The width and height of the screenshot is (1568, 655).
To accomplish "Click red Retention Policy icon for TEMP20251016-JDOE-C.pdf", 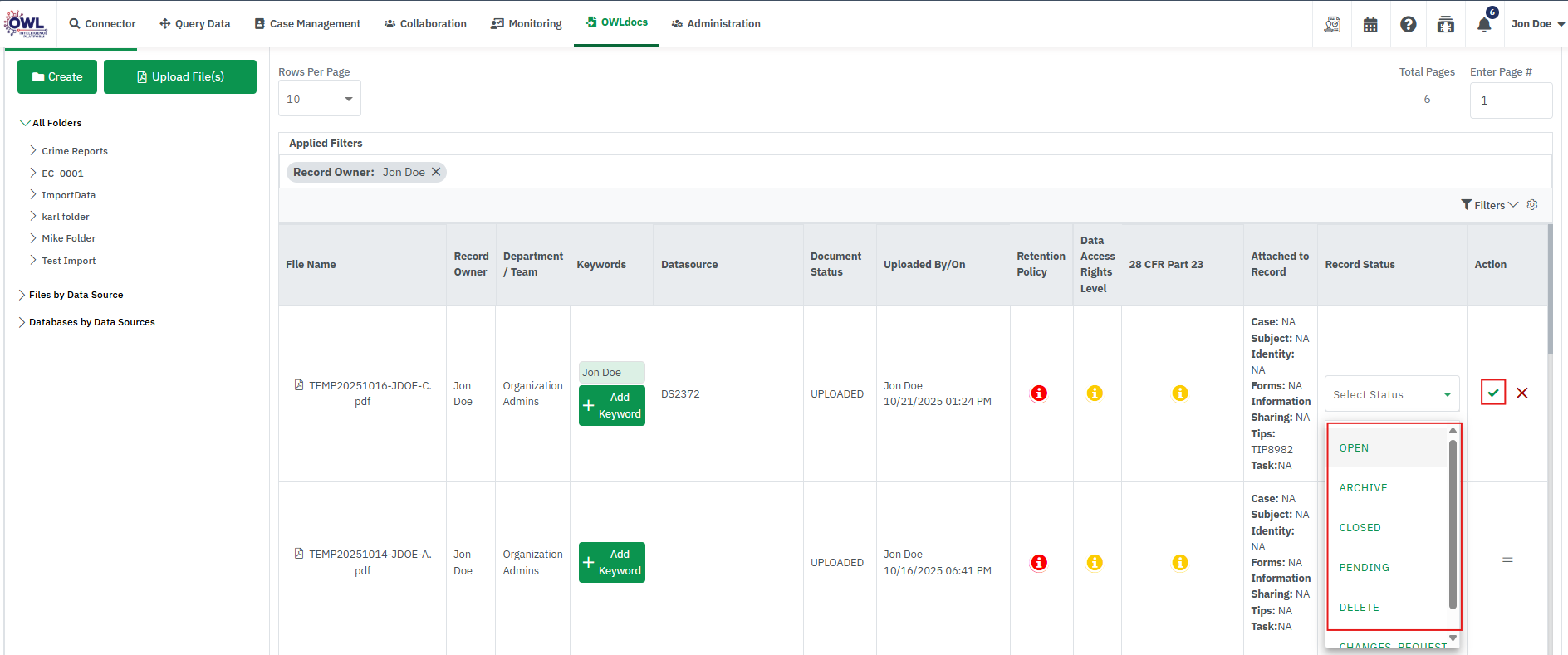I will click(x=1038, y=393).
